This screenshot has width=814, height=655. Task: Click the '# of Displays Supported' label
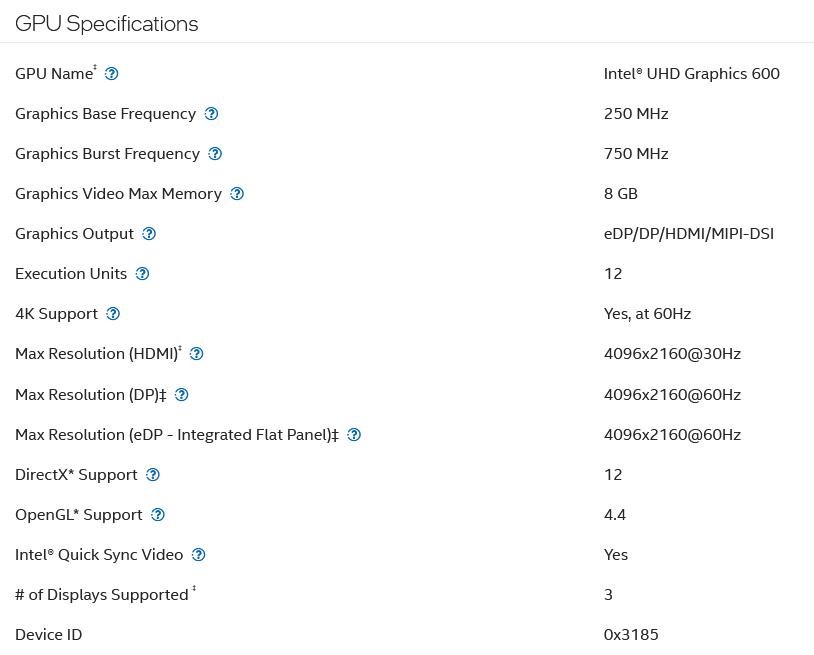pos(101,595)
